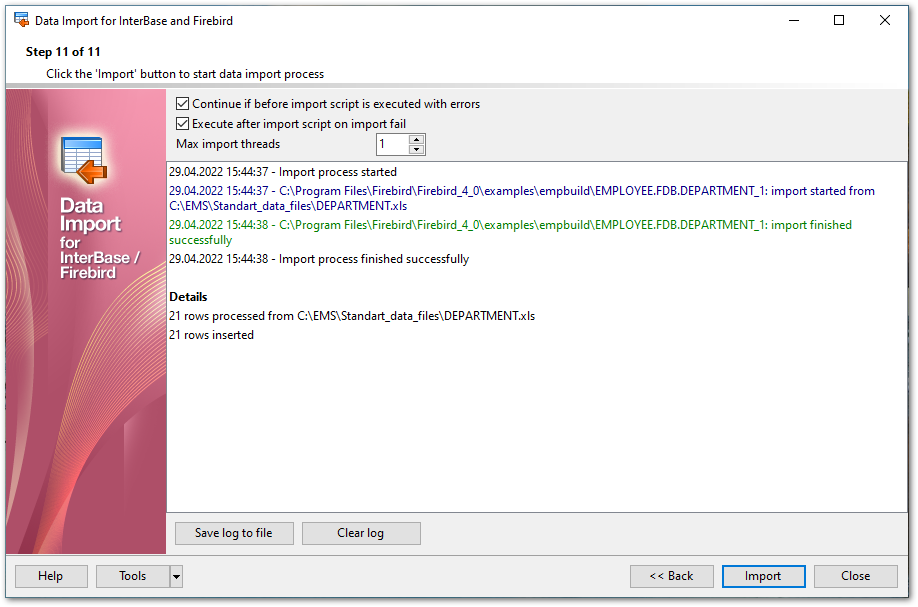This screenshot has height=607, width=918.
Task: Select green log entry 'import finished successfully'
Action: (511, 232)
